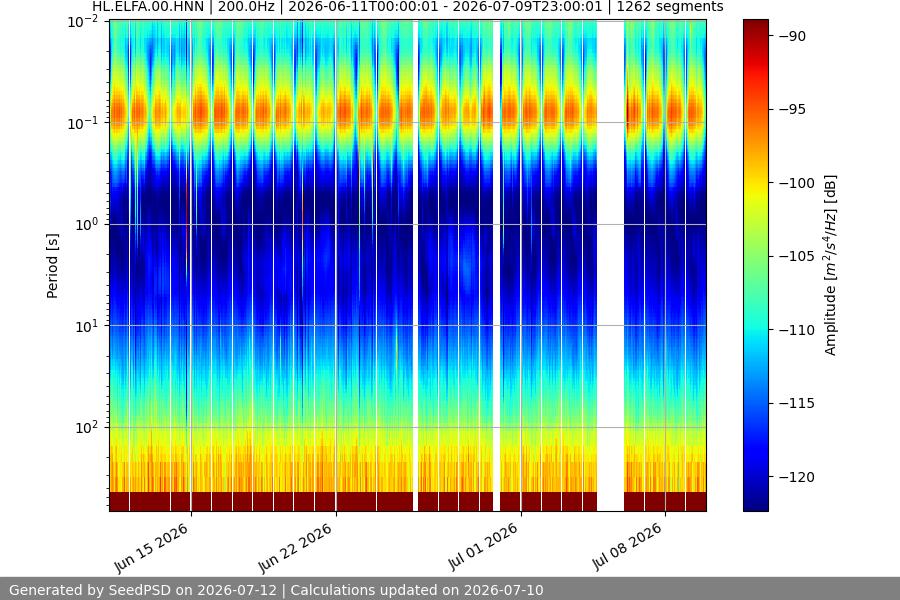Click the wide white data gap before Jul 08
This screenshot has width=900, height=600.
pyautogui.click(x=610, y=265)
